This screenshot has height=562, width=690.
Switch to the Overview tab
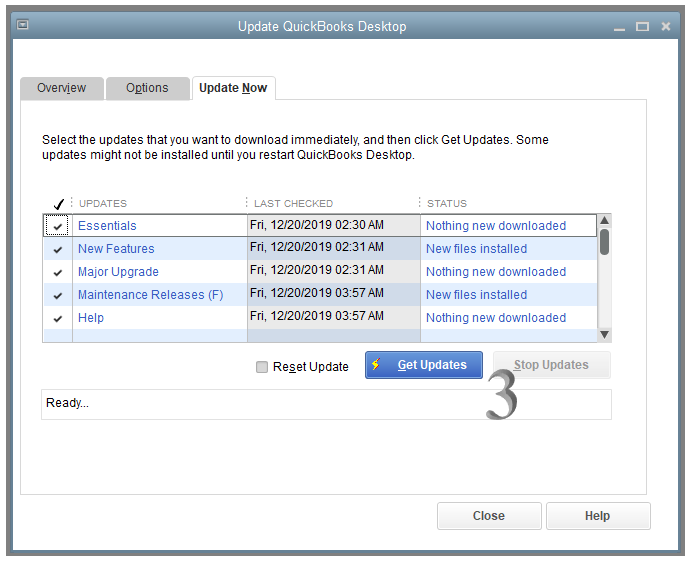pyautogui.click(x=62, y=88)
